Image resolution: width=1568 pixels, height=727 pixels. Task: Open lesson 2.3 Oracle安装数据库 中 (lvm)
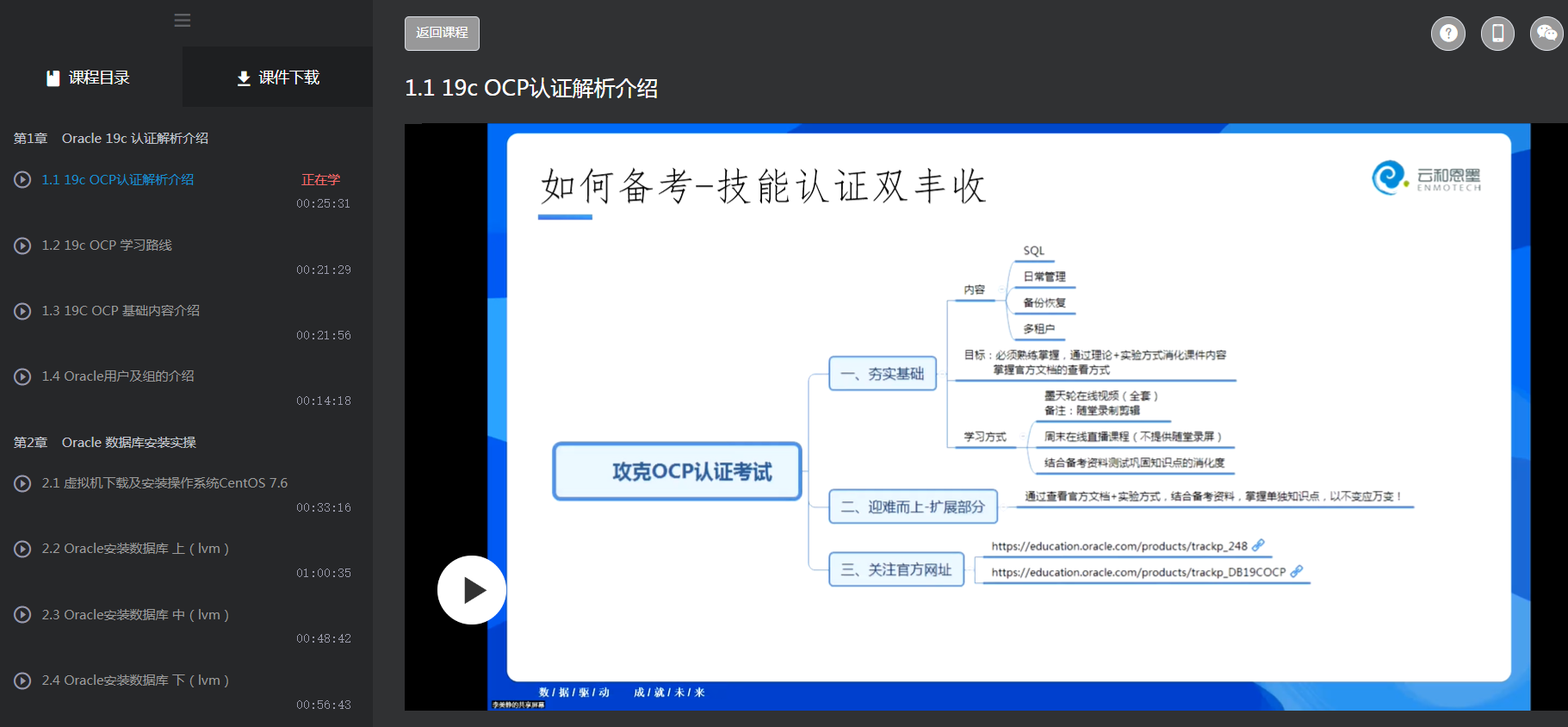tap(135, 615)
